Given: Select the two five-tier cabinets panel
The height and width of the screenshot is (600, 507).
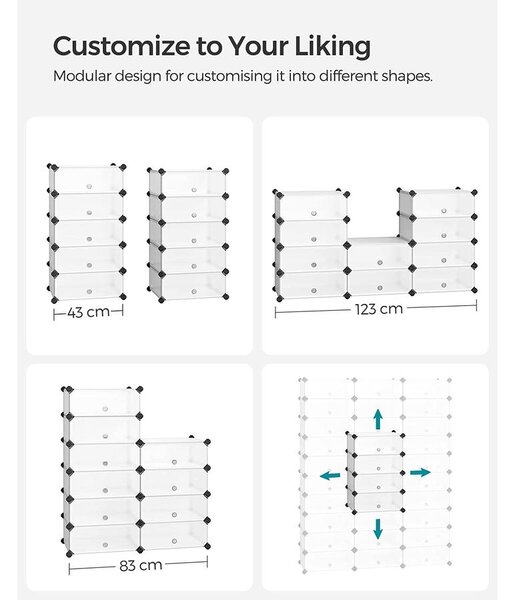Looking at the screenshot, I should coord(139,236).
